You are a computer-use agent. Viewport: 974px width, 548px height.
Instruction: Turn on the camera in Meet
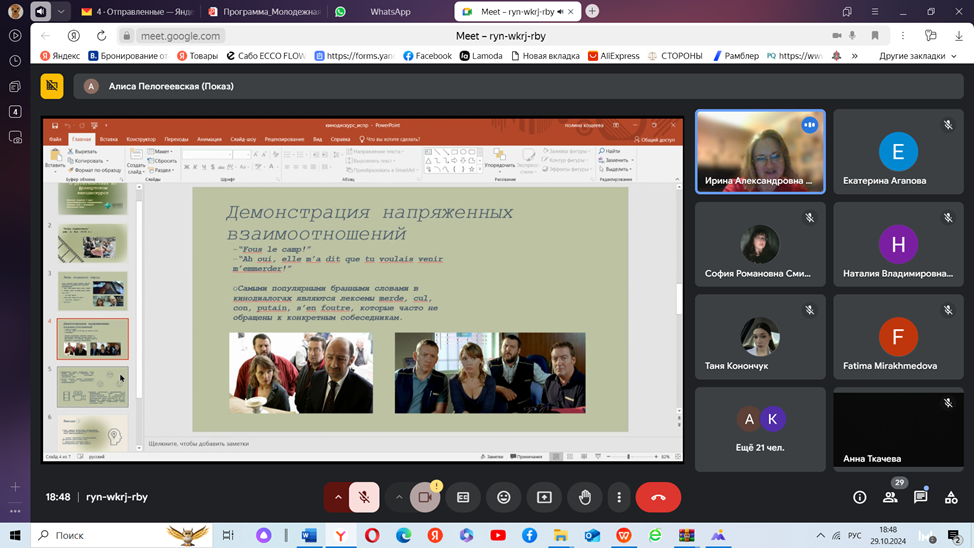tap(425, 497)
